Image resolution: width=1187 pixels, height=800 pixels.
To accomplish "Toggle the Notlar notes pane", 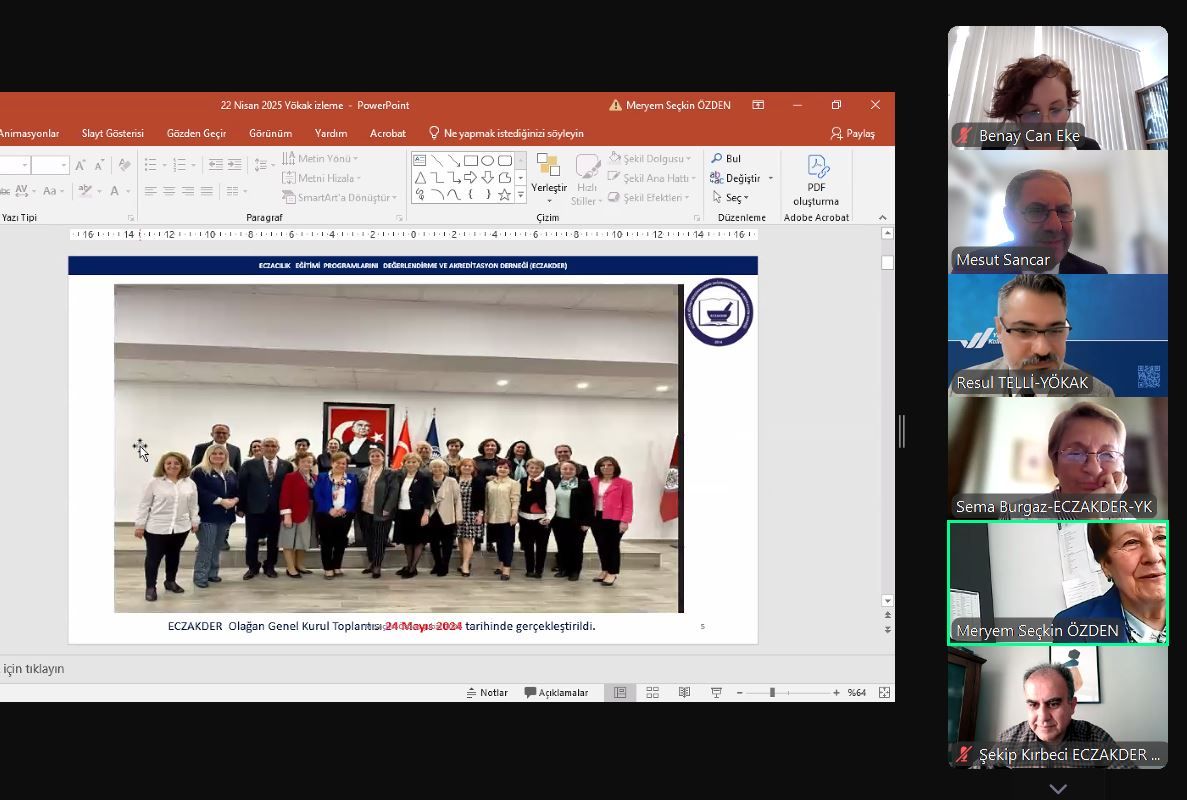I will coord(487,692).
